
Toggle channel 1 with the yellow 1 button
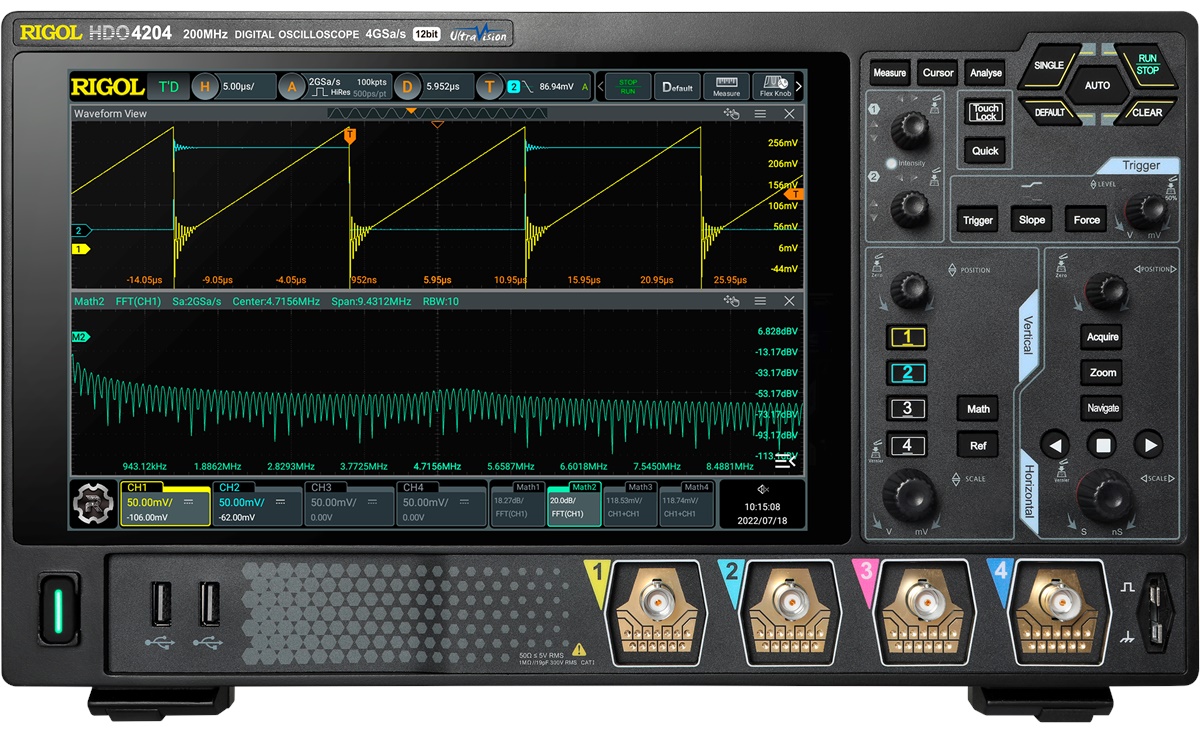(x=907, y=337)
